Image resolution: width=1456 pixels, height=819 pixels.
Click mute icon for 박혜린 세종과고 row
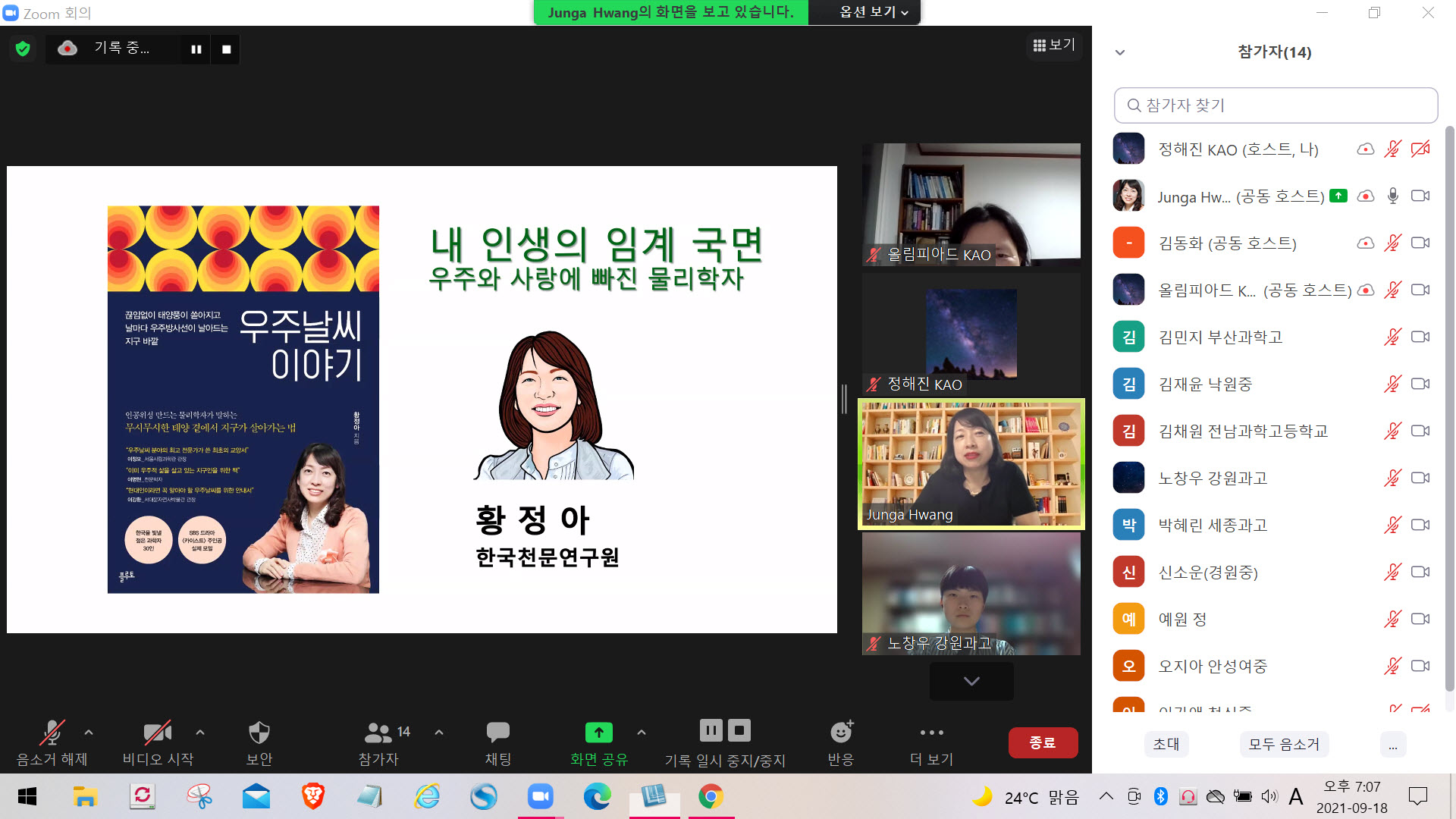1393,525
